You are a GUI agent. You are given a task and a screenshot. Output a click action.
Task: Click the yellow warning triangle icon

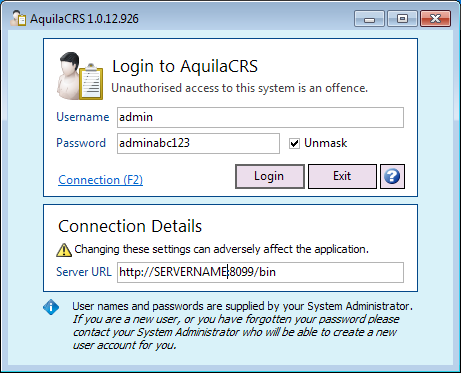coord(64,250)
